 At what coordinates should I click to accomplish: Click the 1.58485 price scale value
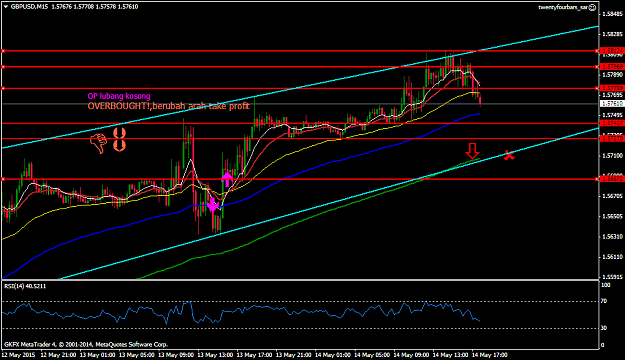point(612,14)
